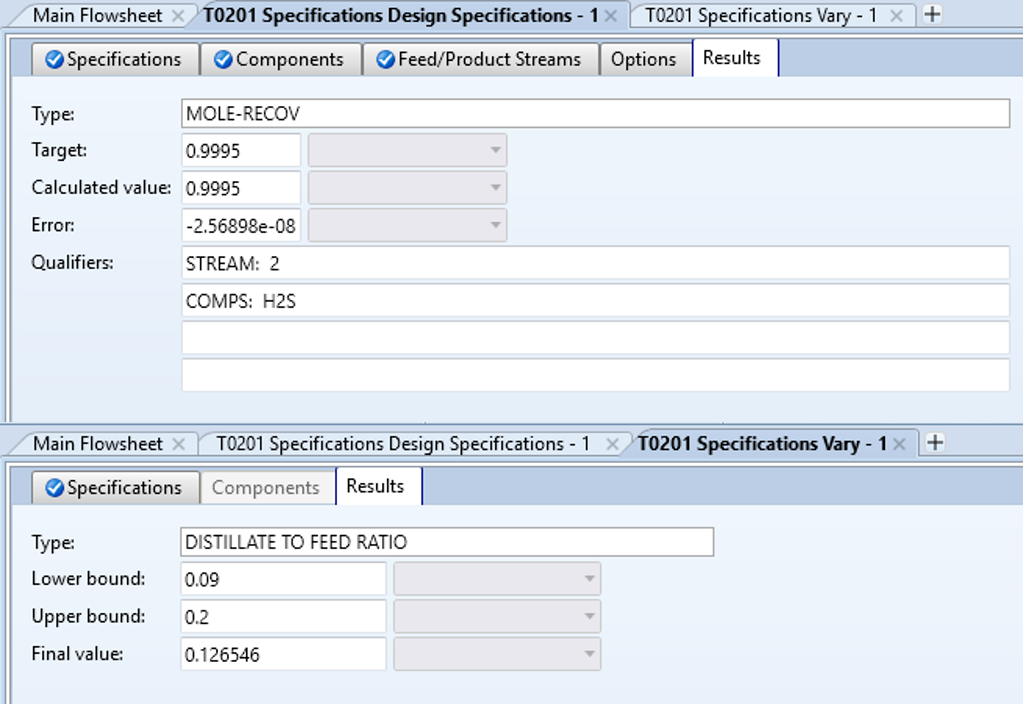The width and height of the screenshot is (1023, 704).
Task: Open new tab plus icon in lower panel
Action: click(x=935, y=442)
